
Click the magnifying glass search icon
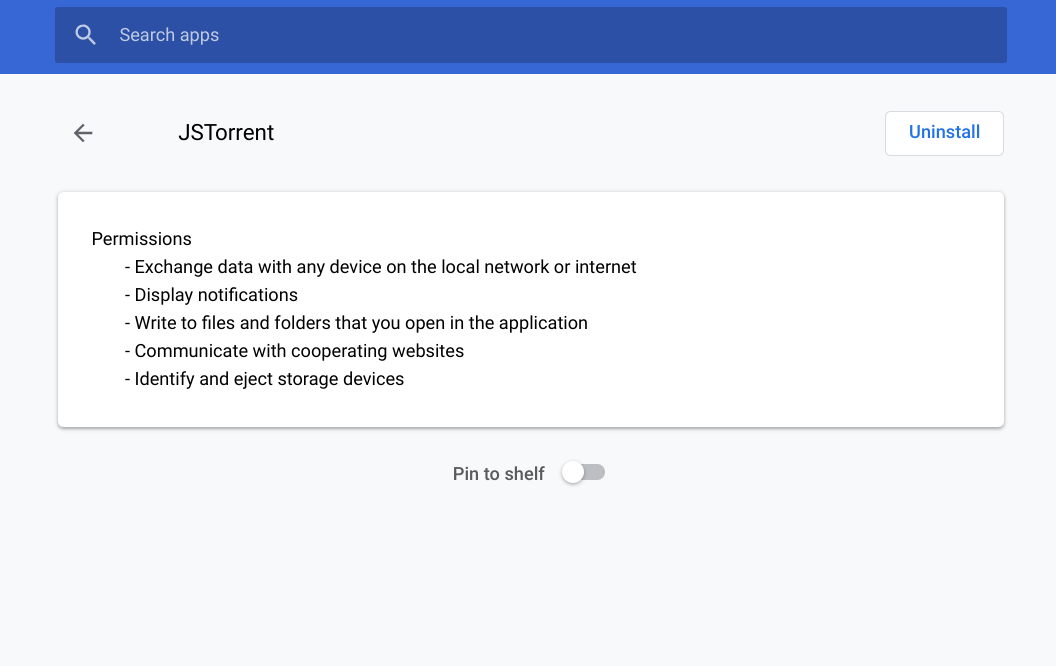(x=86, y=35)
